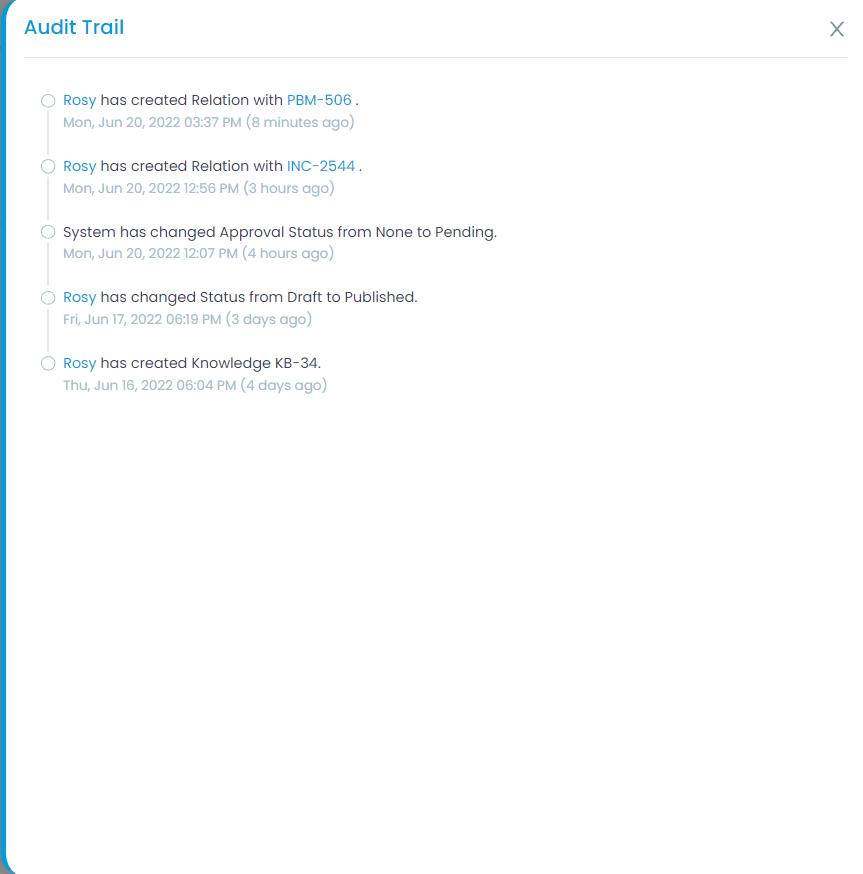Click the timeline marker for the KB-34 creation entry
The width and height of the screenshot is (863, 874).
coord(48,363)
